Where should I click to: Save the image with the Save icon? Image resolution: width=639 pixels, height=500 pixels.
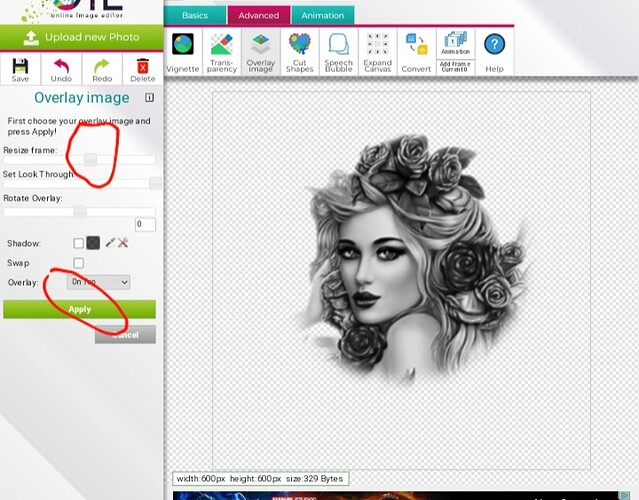coord(20,68)
